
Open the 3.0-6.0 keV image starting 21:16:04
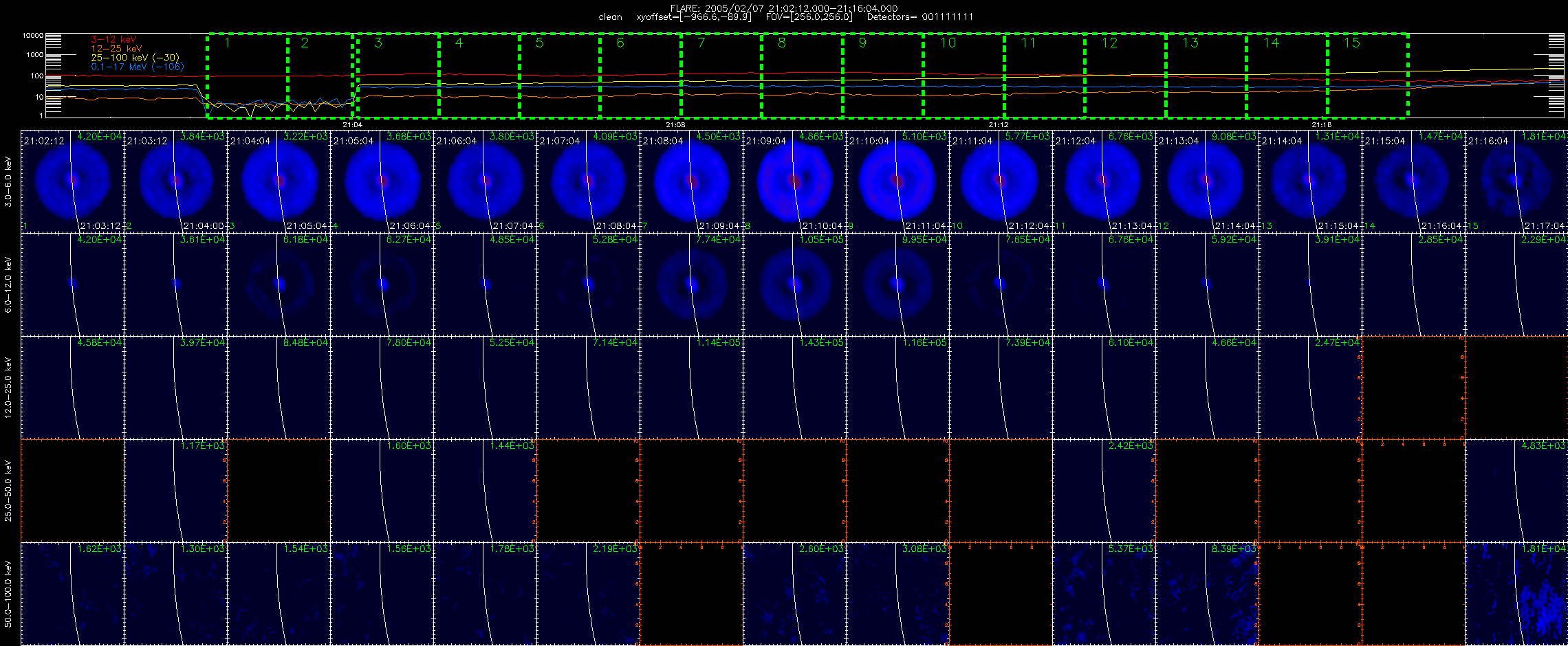(1516, 181)
